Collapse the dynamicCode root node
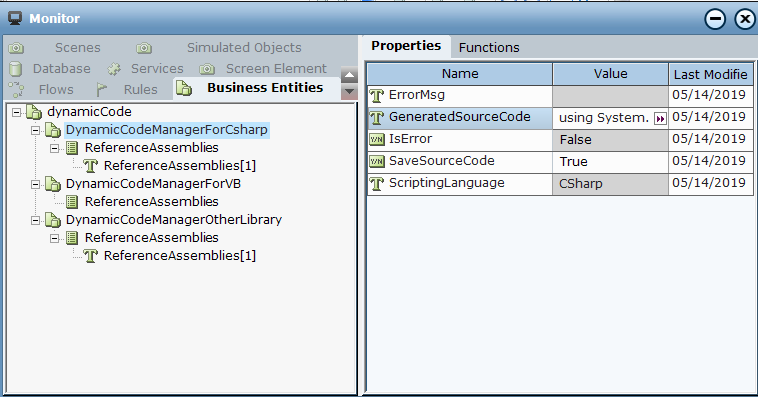The width and height of the screenshot is (758, 397). [16, 112]
